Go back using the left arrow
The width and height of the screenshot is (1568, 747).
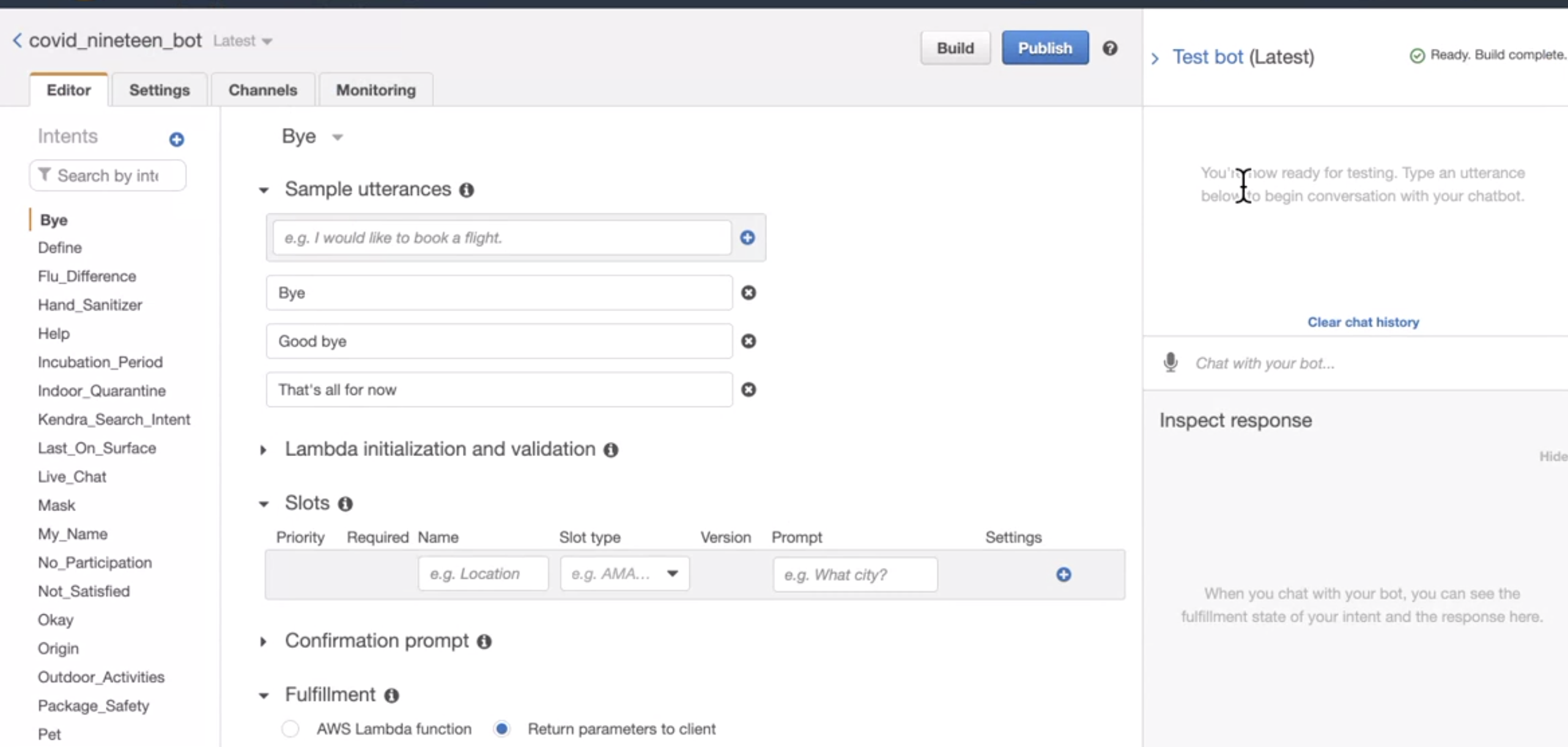click(x=17, y=41)
